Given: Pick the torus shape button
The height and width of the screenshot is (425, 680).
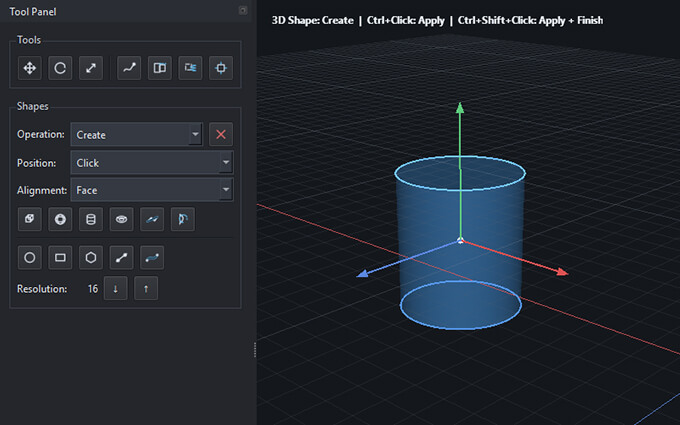Looking at the screenshot, I should tap(121, 218).
